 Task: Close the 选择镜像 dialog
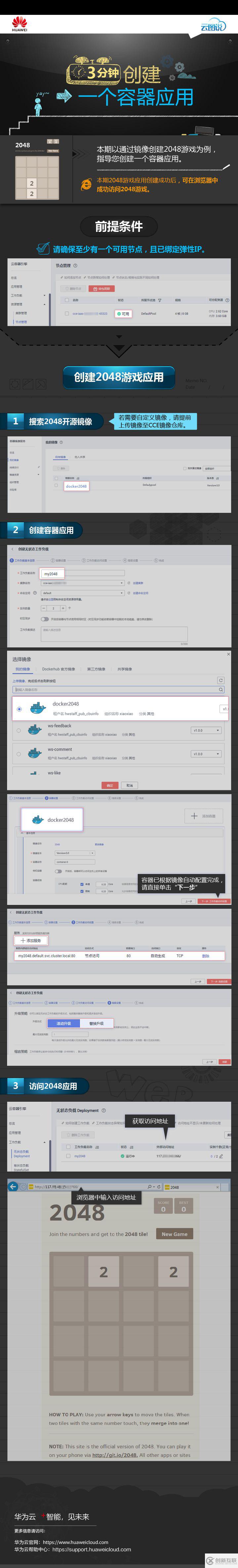pos(229,654)
